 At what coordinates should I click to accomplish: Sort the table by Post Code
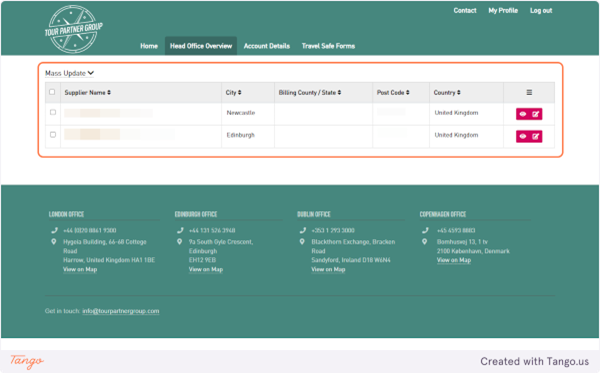[x=393, y=93]
